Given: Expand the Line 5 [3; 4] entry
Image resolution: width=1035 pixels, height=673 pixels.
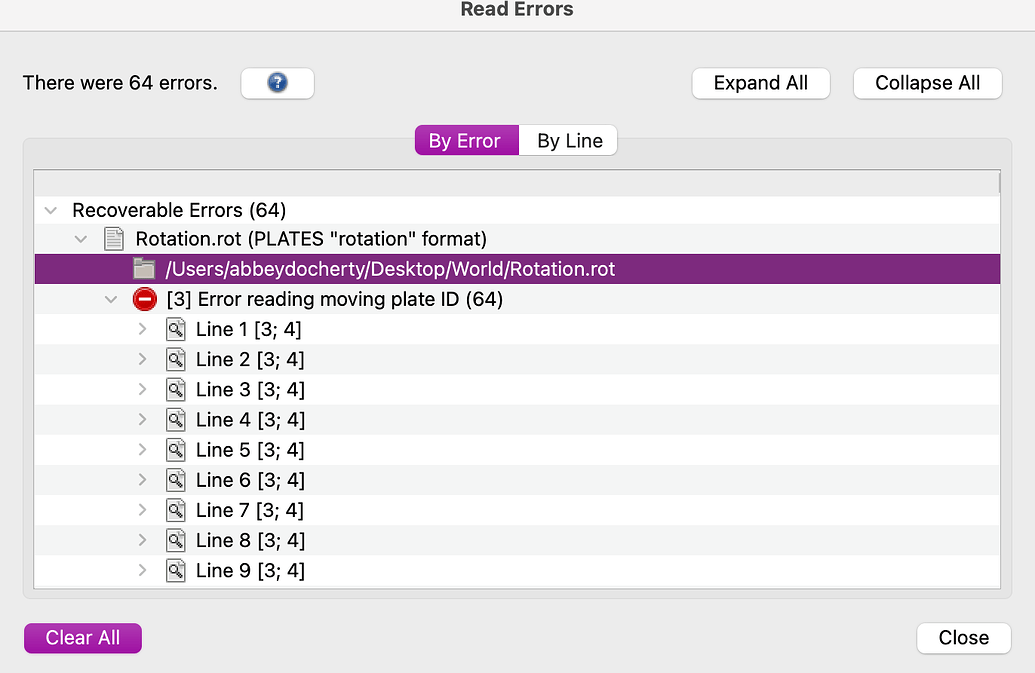Looking at the screenshot, I should 142,449.
